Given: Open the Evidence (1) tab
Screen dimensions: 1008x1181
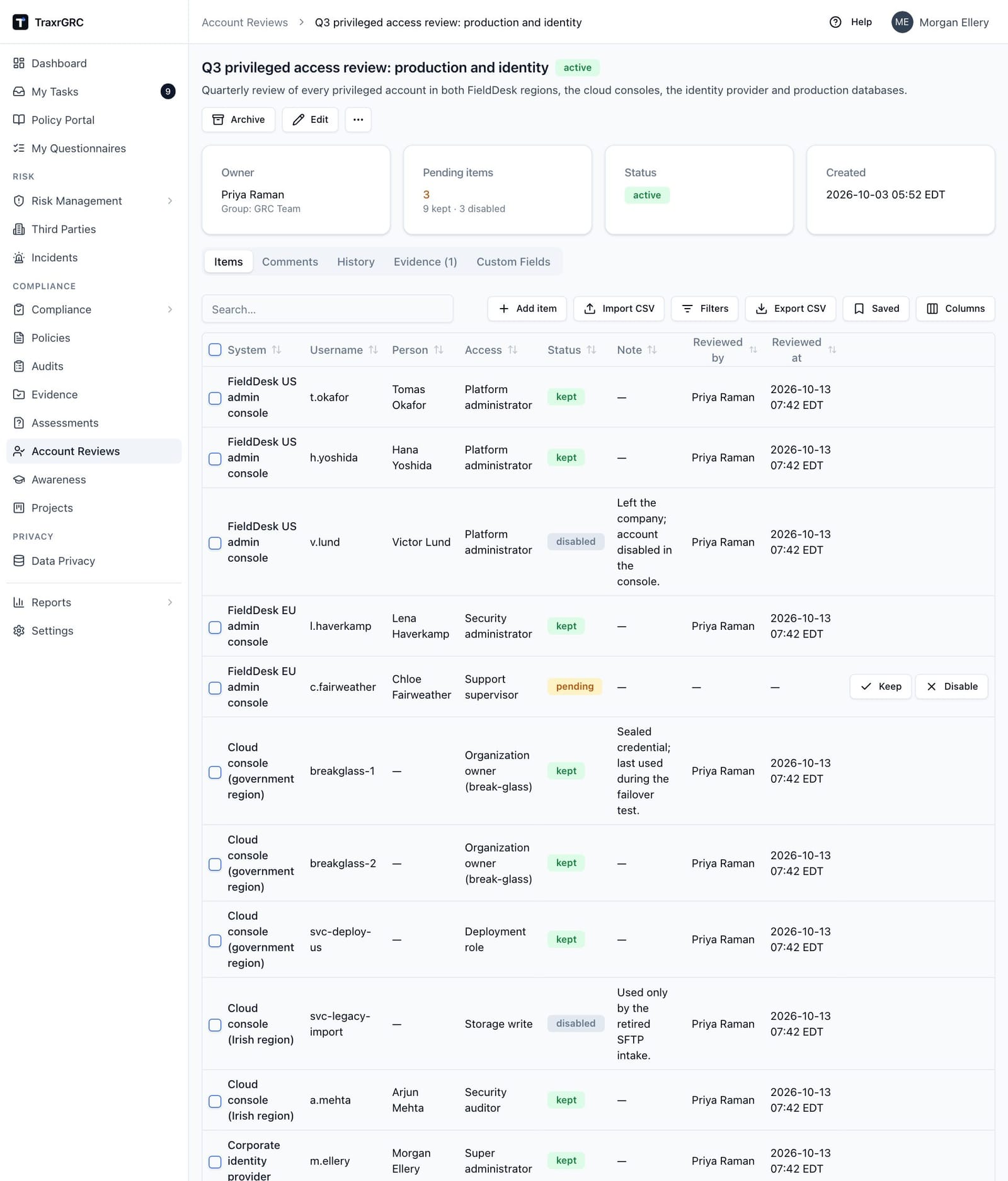Looking at the screenshot, I should click(x=425, y=261).
